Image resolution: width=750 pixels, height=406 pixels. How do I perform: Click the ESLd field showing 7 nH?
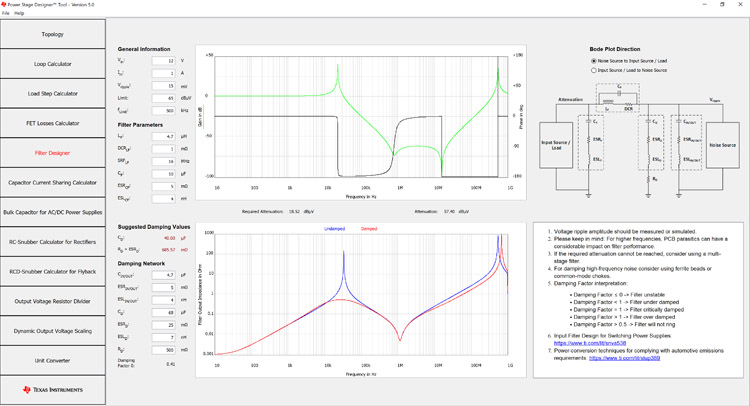(x=164, y=337)
